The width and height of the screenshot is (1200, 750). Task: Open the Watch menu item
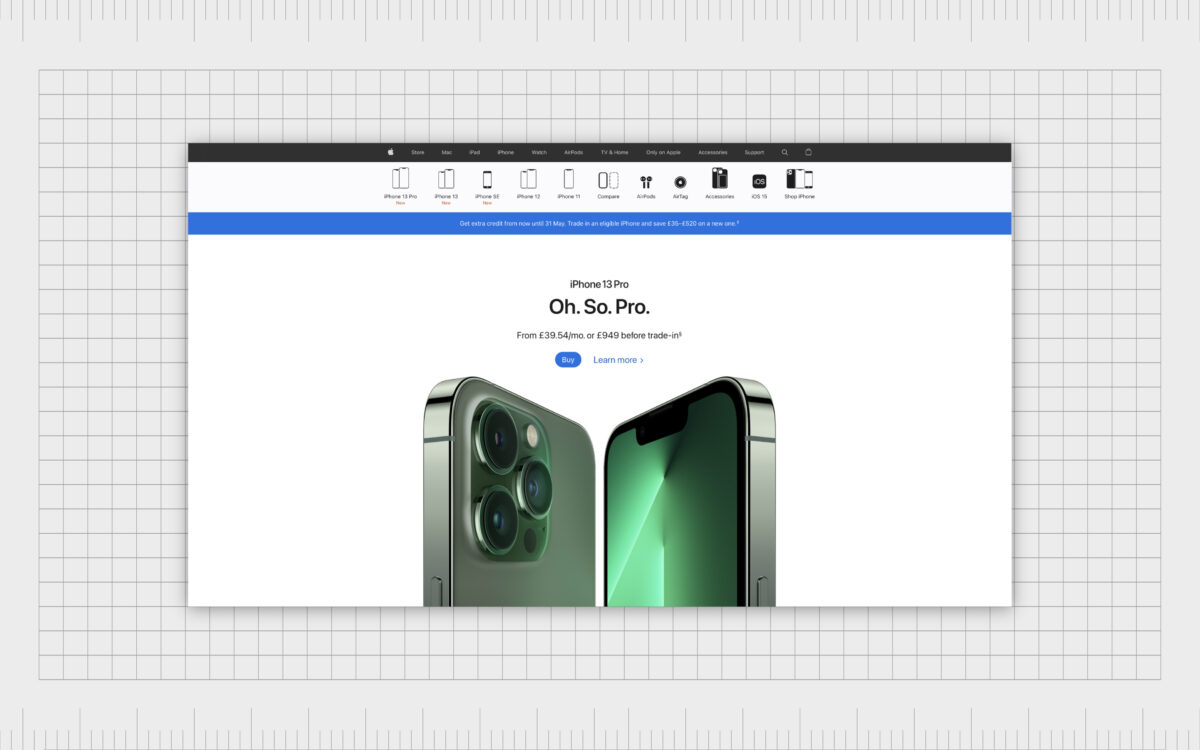(x=539, y=152)
